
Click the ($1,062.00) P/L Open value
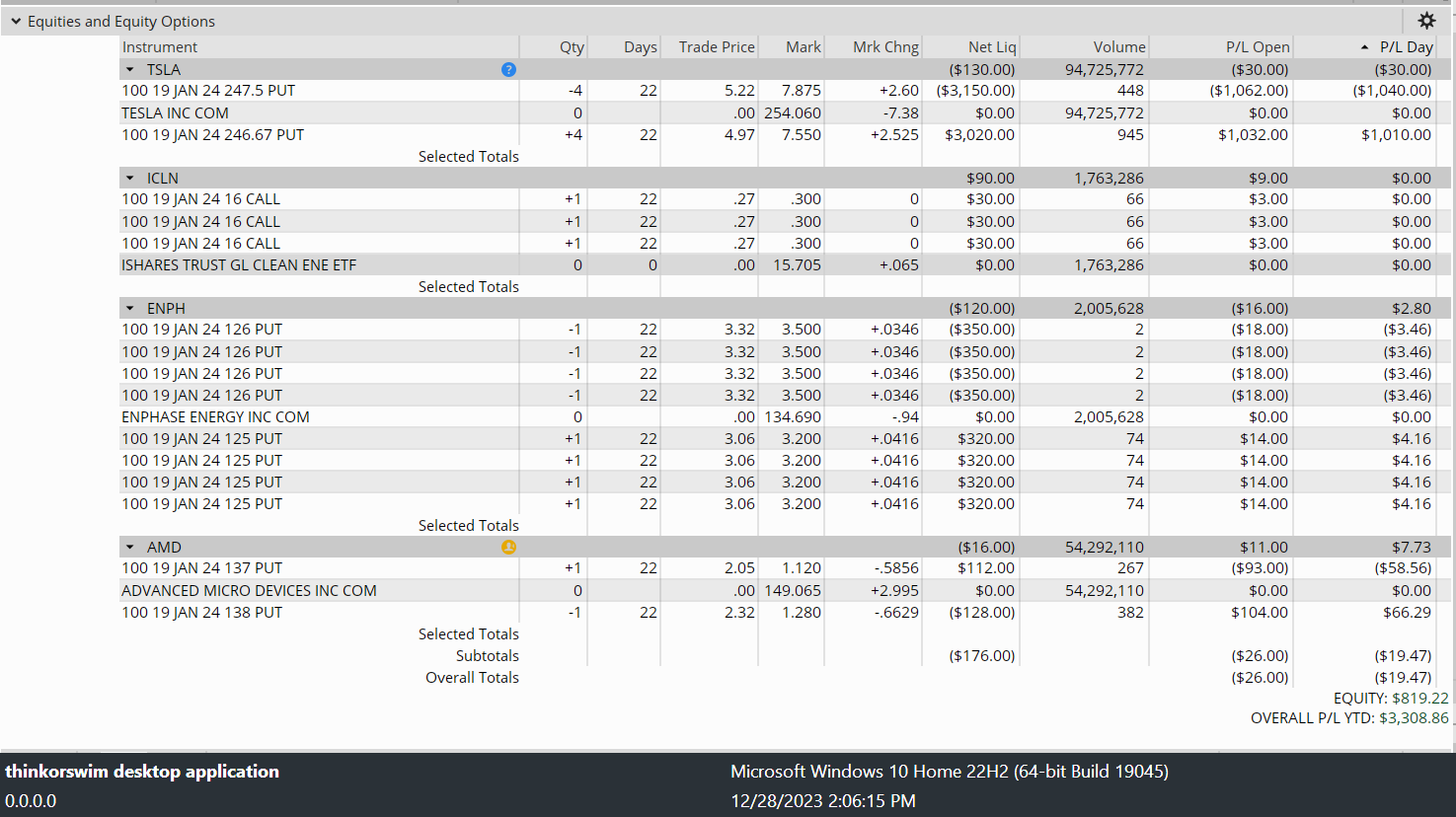point(1250,91)
